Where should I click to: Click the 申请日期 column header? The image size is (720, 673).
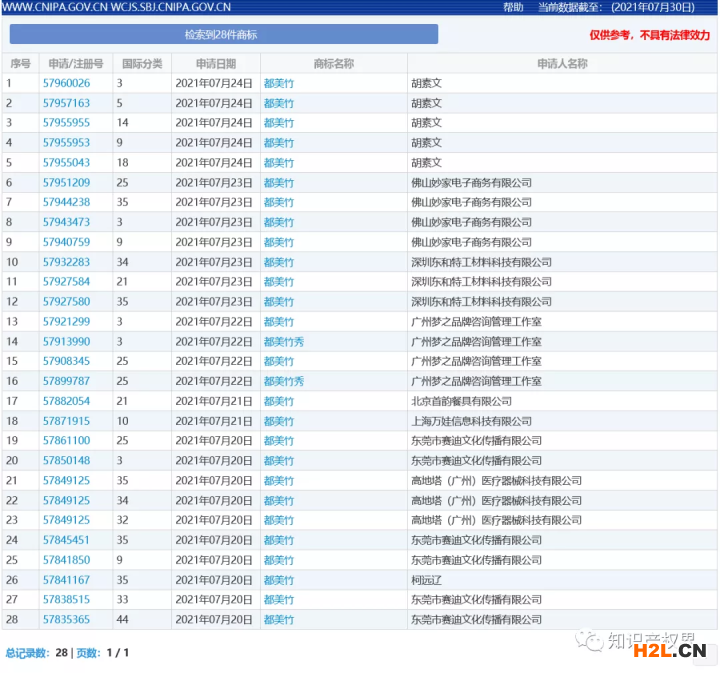(215, 64)
